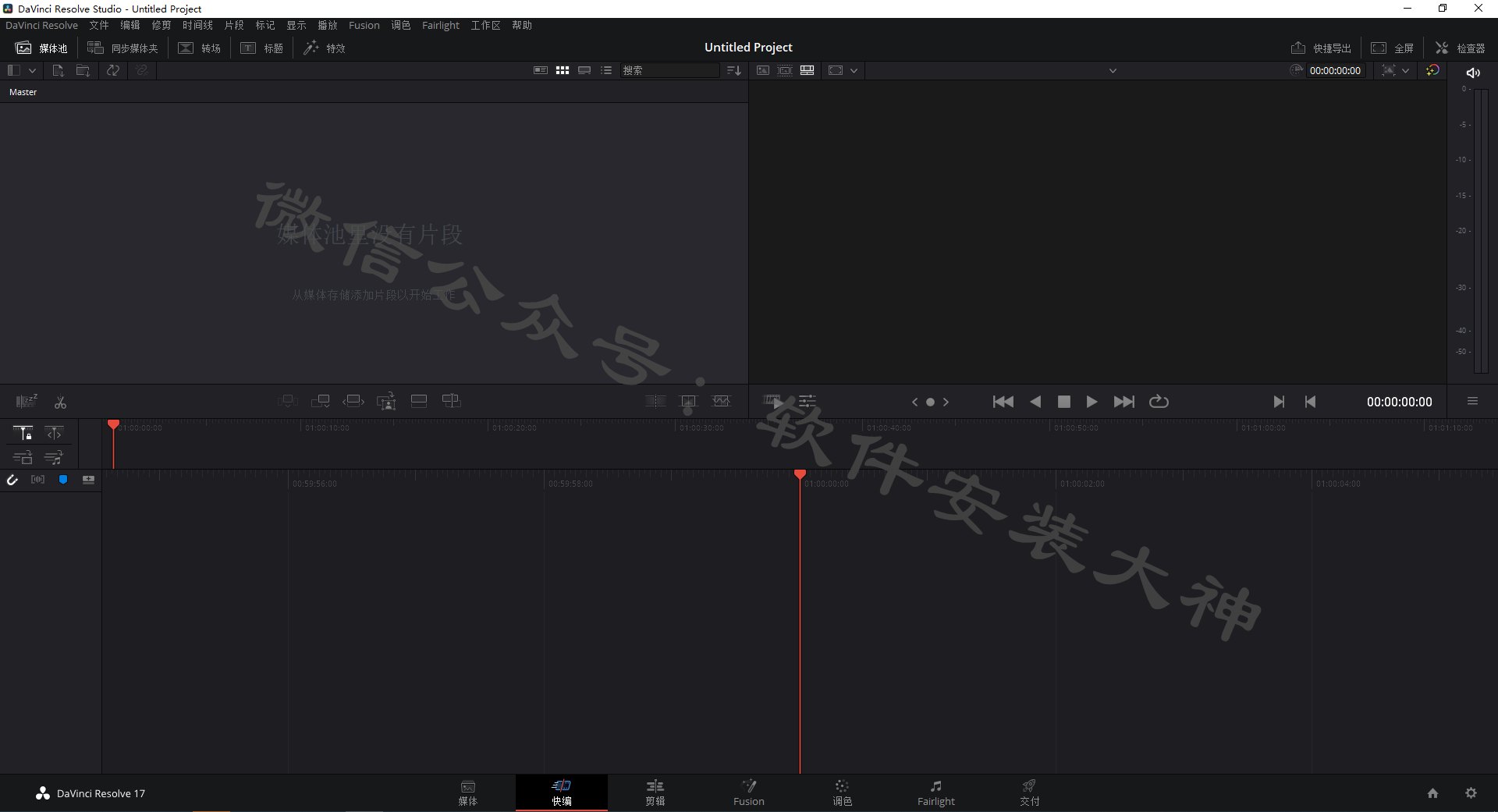The height and width of the screenshot is (812, 1498).
Task: Open the 标题 titles panel
Action: pos(261,48)
